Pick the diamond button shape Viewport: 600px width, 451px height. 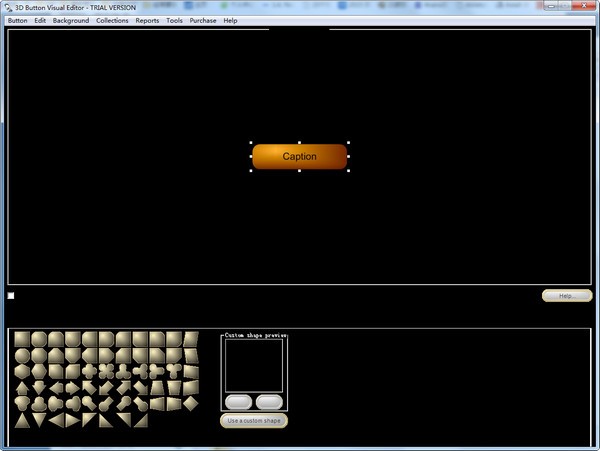[x=190, y=403]
